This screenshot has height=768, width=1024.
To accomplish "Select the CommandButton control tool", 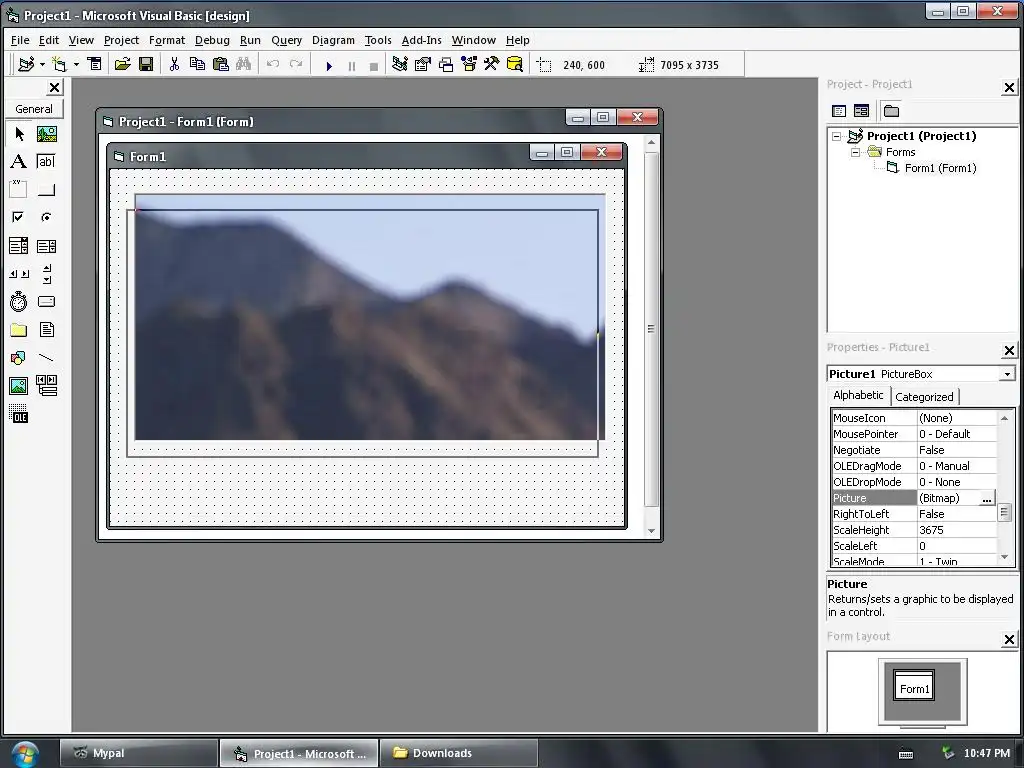I will pos(46,189).
